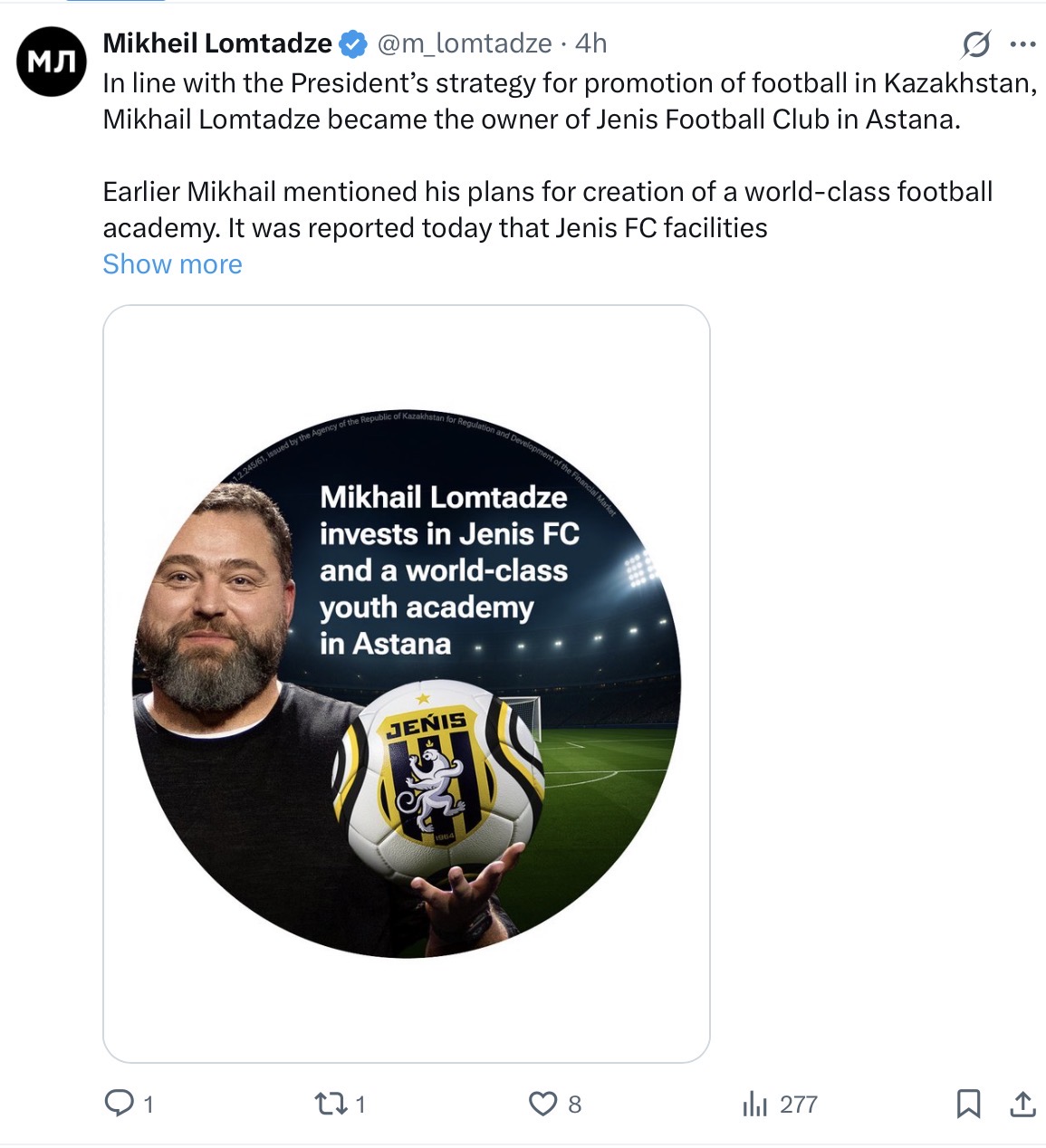The image size is (1046, 1148).
Task: Open the three-dot more options menu
Action: (1022, 43)
